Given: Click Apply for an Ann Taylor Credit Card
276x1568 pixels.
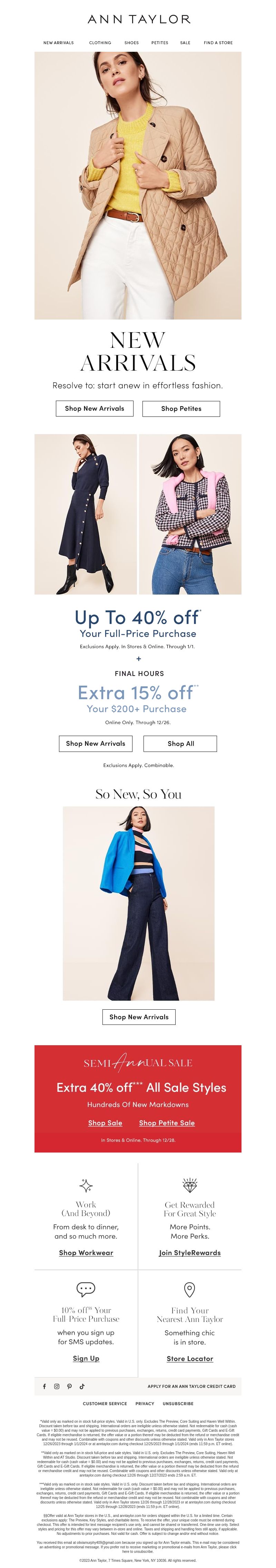Looking at the screenshot, I should [x=191, y=1386].
